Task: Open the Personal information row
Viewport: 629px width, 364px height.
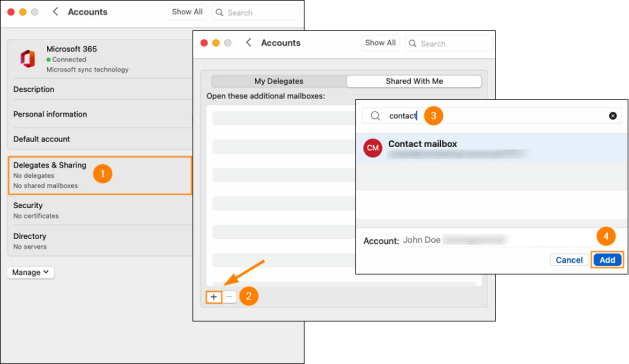Action: (100, 114)
